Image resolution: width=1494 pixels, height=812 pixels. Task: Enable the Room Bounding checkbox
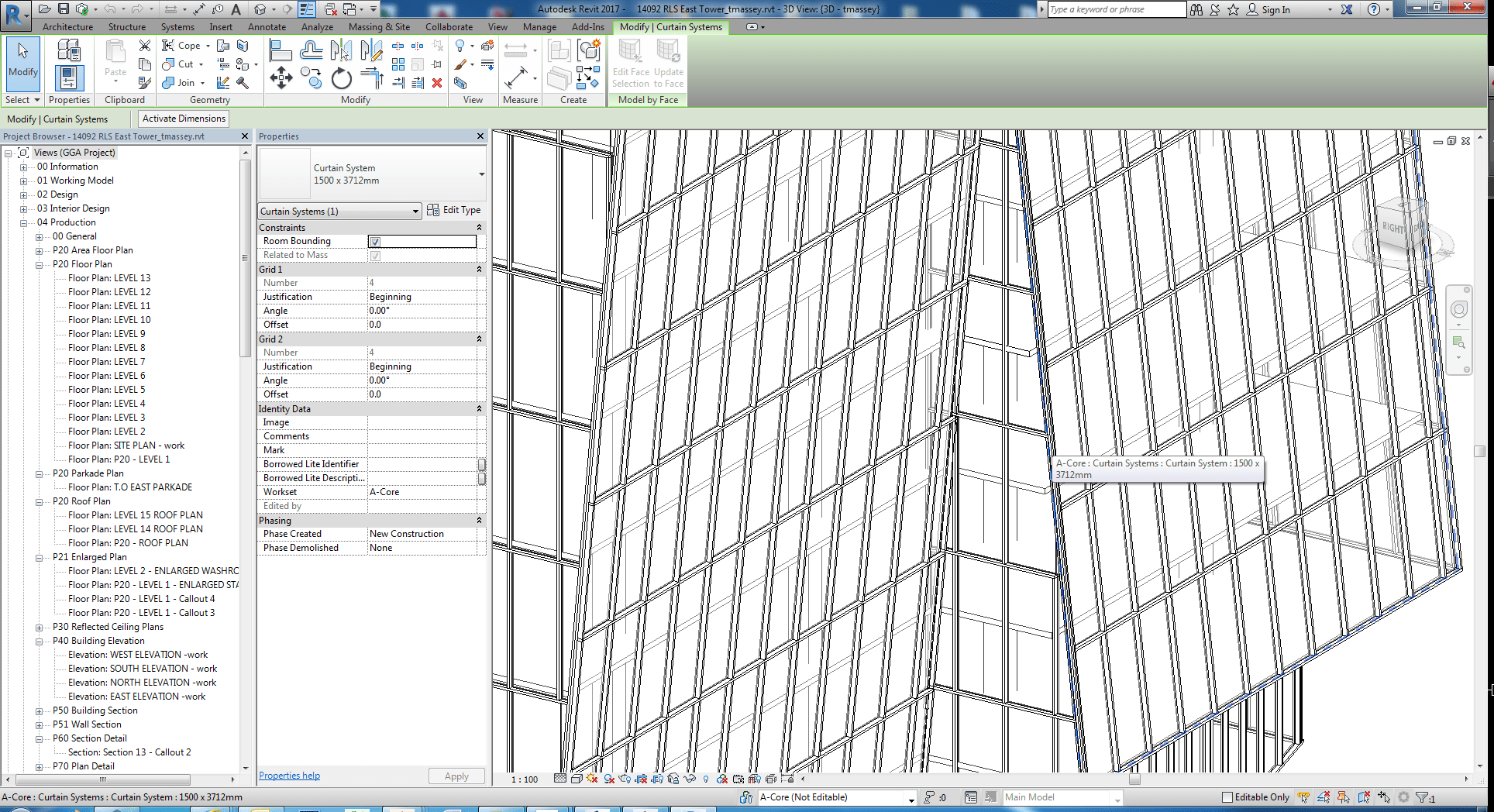pos(375,241)
